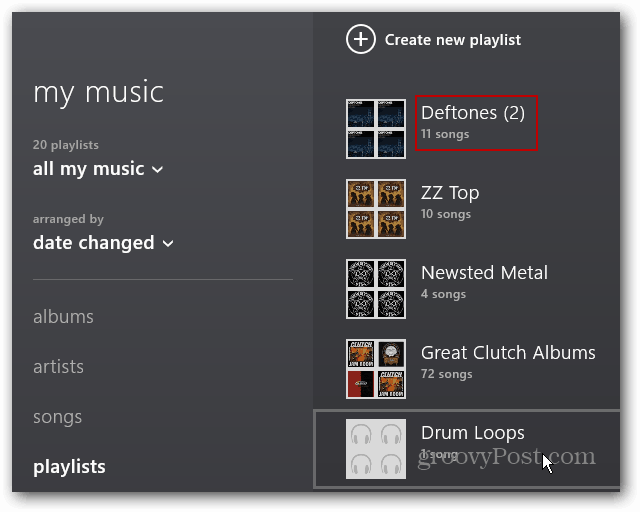Expand the date changed sort dropdown
Image resolution: width=640 pixels, height=512 pixels.
103,243
